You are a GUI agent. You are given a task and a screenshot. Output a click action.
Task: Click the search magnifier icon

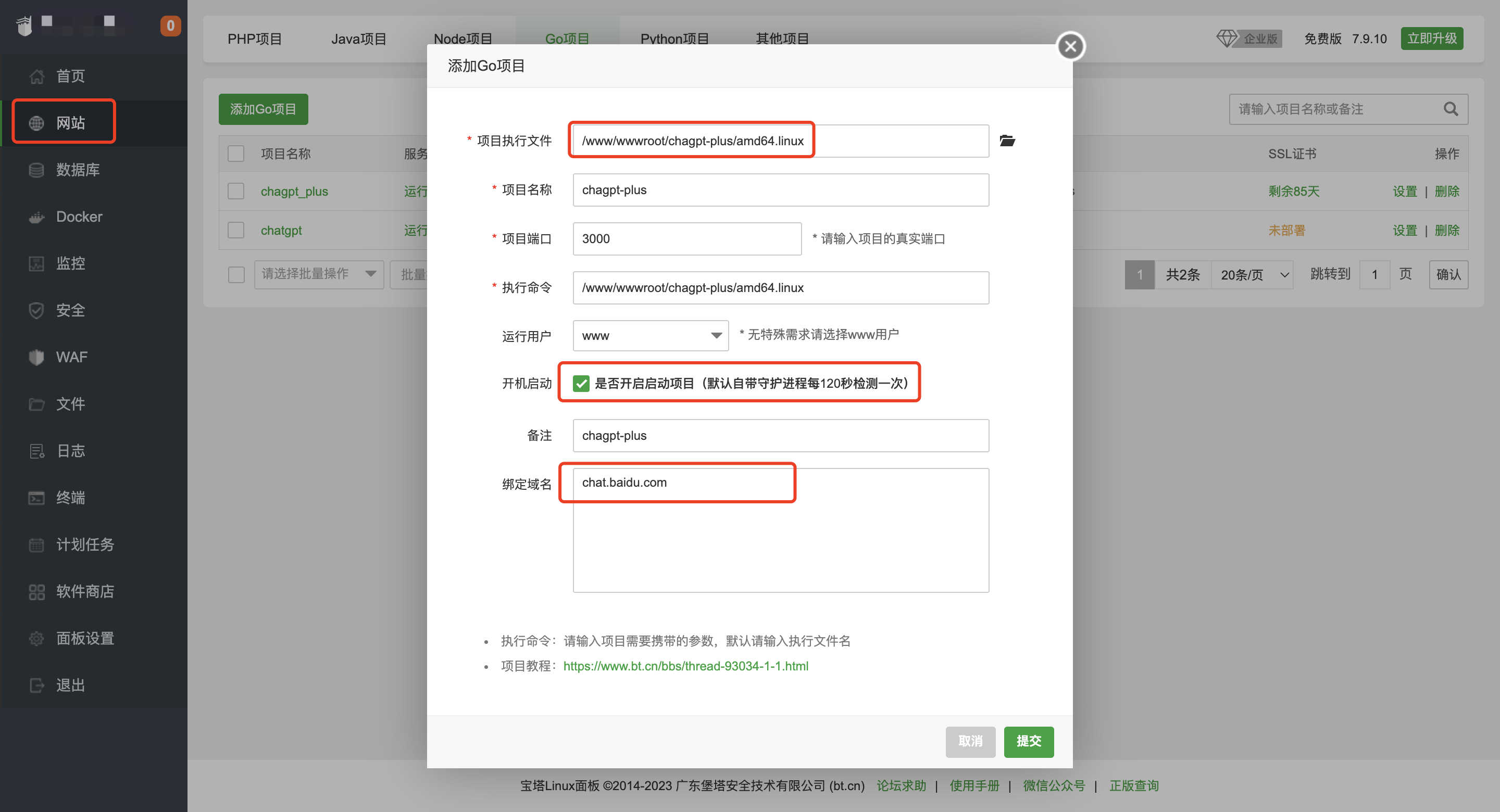[1451, 109]
